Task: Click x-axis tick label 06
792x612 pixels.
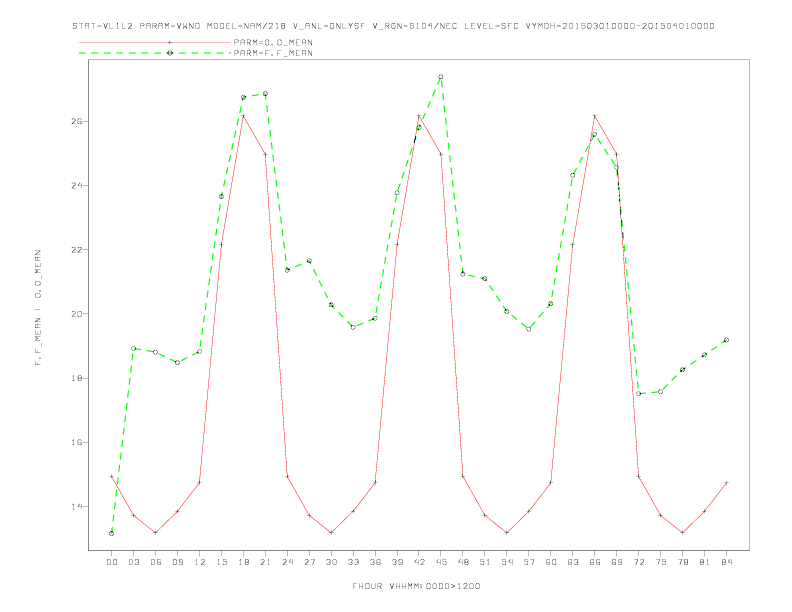Action: (156, 562)
